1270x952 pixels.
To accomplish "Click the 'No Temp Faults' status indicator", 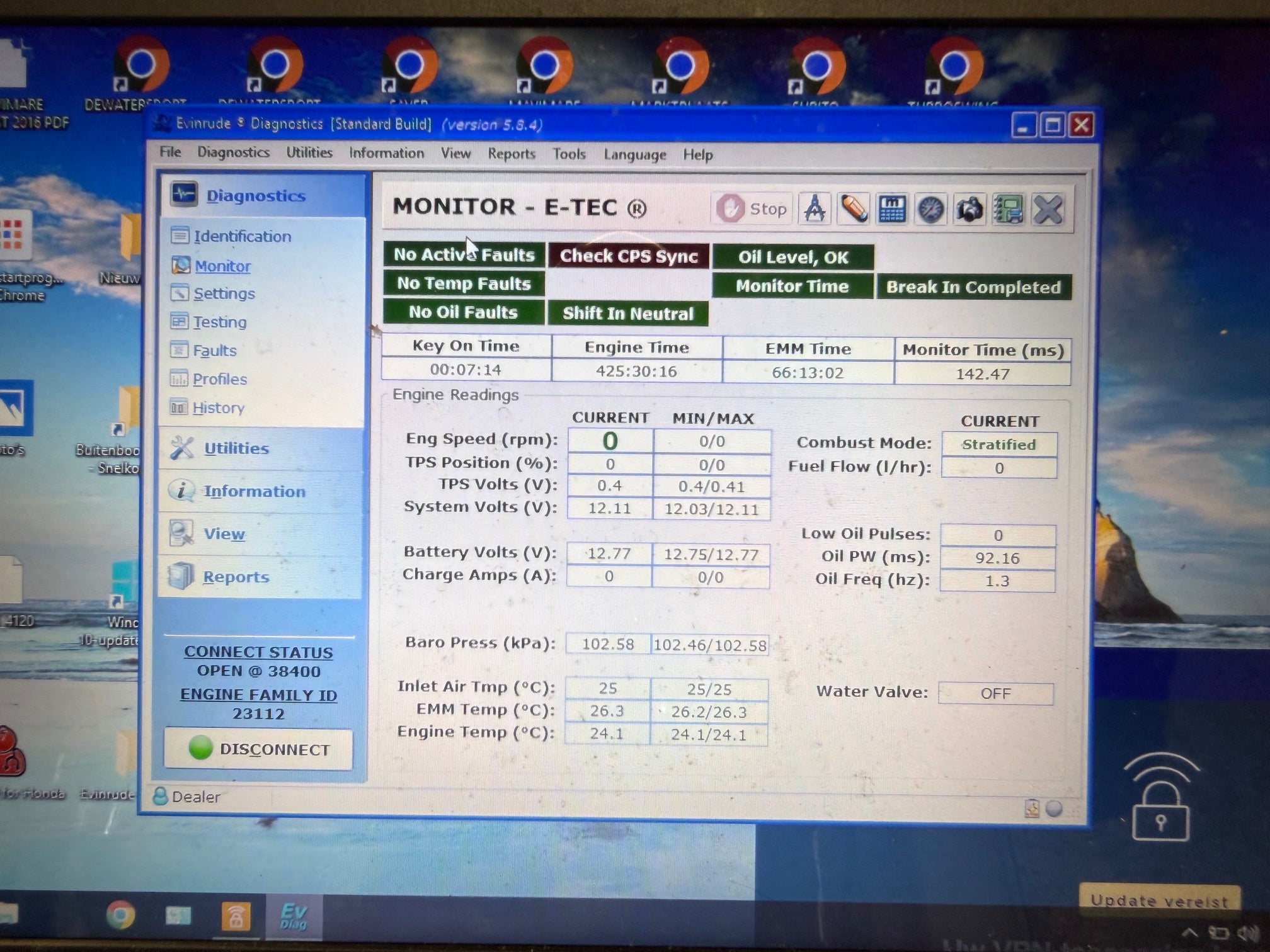I will click(464, 283).
